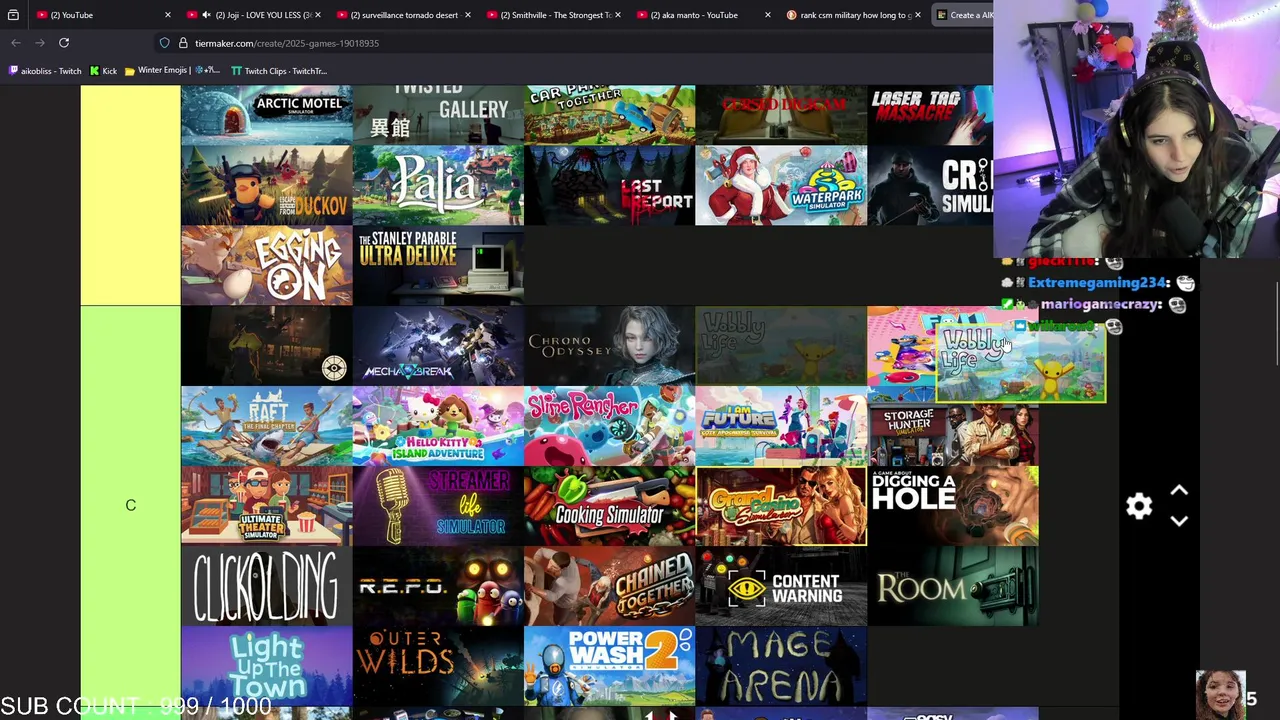Open the surveillance tornado desert tab

tap(404, 15)
